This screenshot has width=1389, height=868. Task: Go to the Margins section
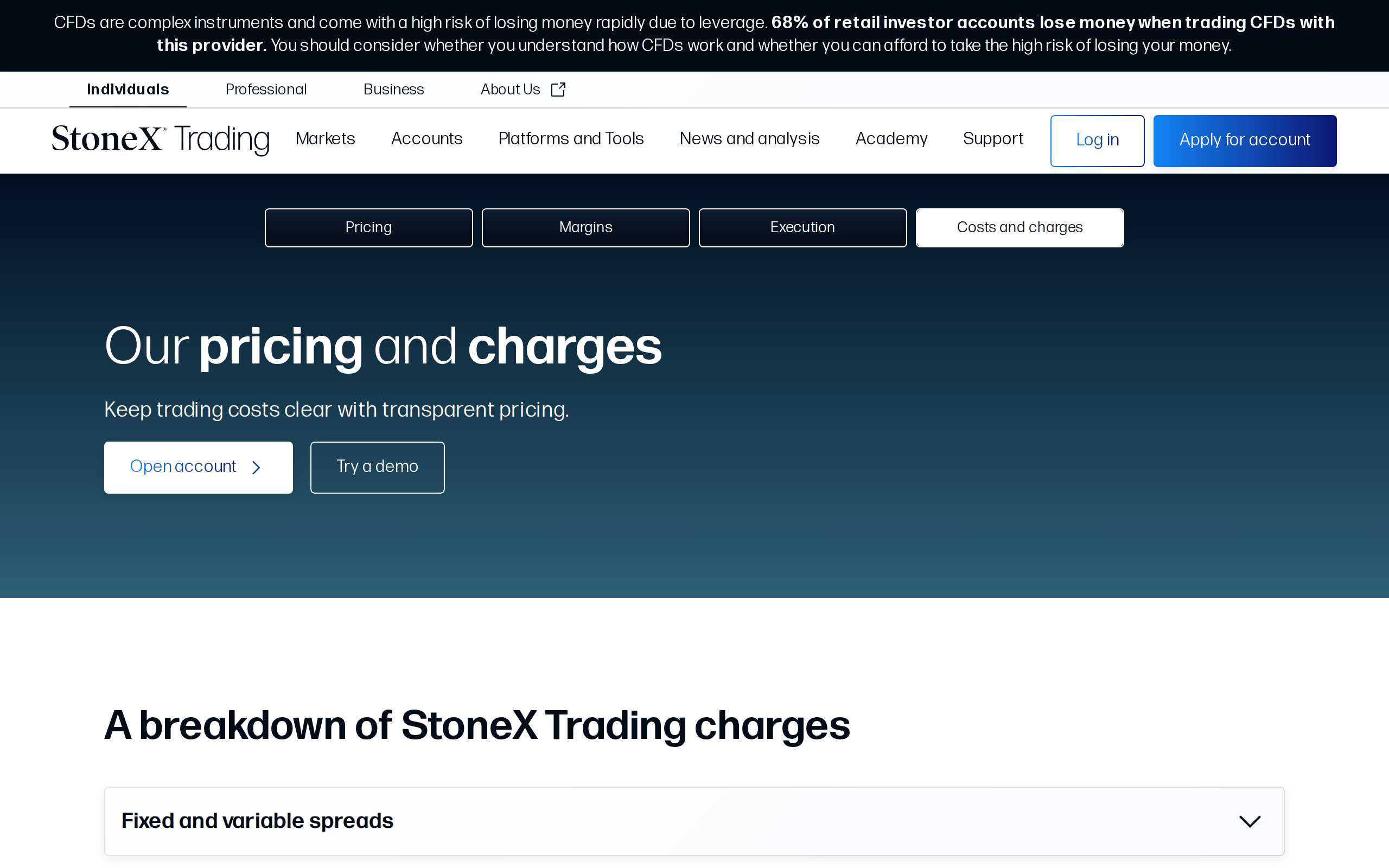[x=585, y=228]
